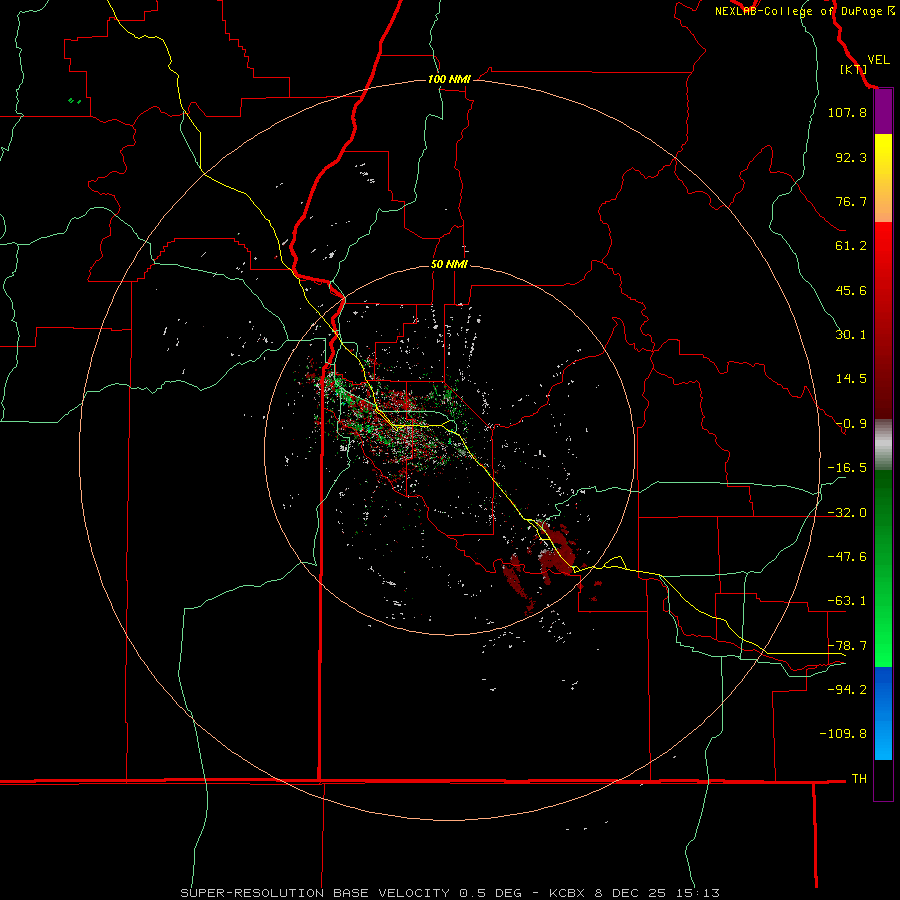
Task: Click the -32.0 legend value
Action: [847, 513]
